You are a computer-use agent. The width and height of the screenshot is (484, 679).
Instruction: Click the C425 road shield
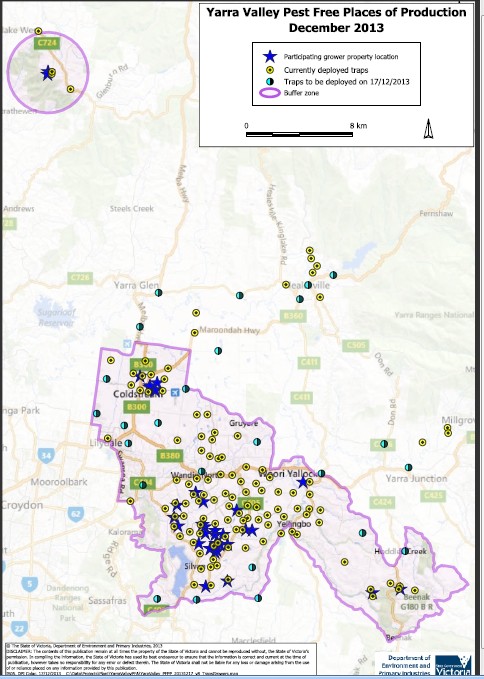[x=433, y=495]
